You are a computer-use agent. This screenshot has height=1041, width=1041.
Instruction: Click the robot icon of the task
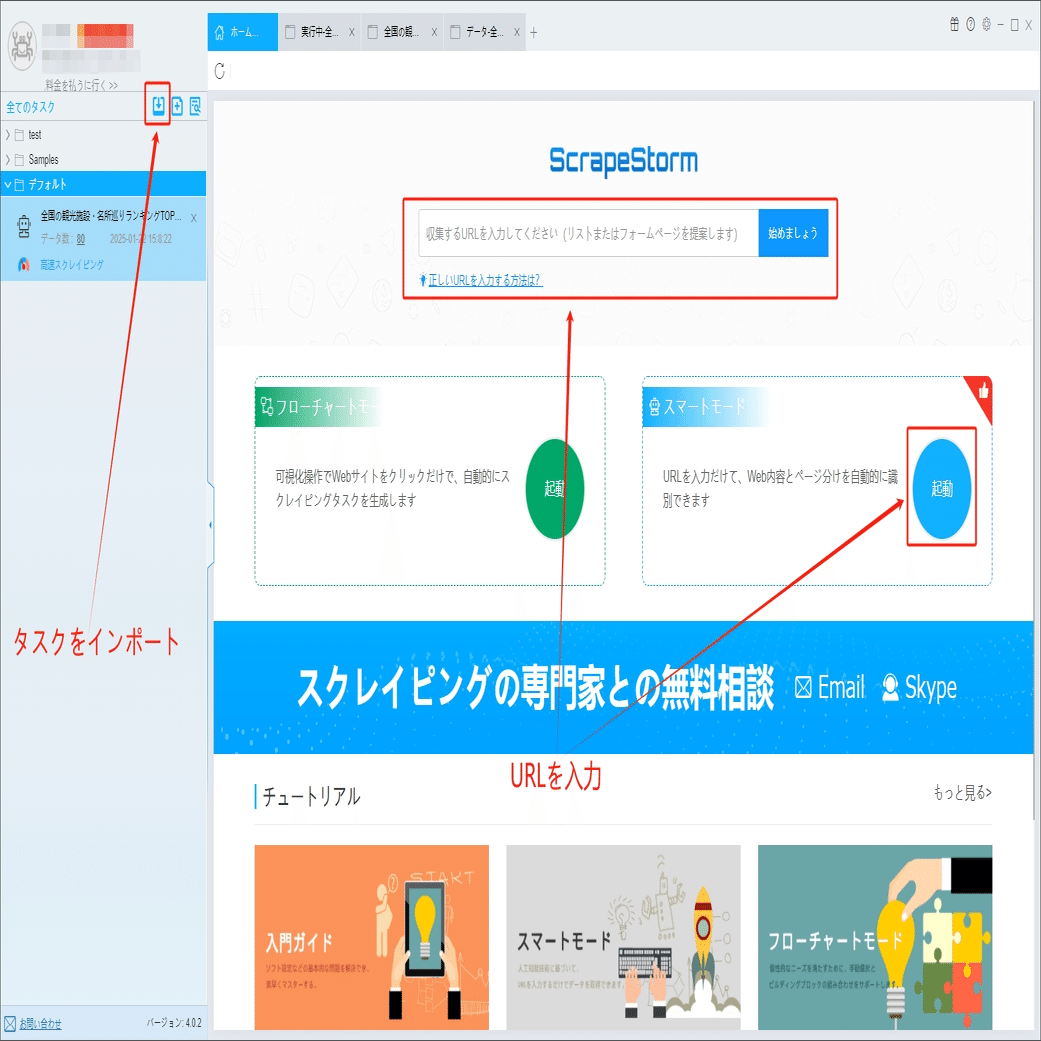click(24, 226)
